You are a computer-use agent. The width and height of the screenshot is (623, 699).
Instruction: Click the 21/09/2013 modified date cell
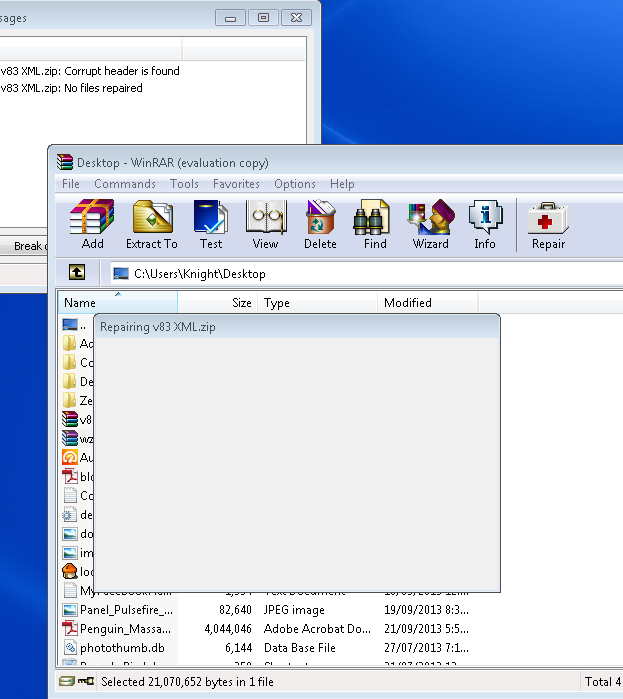coord(426,629)
